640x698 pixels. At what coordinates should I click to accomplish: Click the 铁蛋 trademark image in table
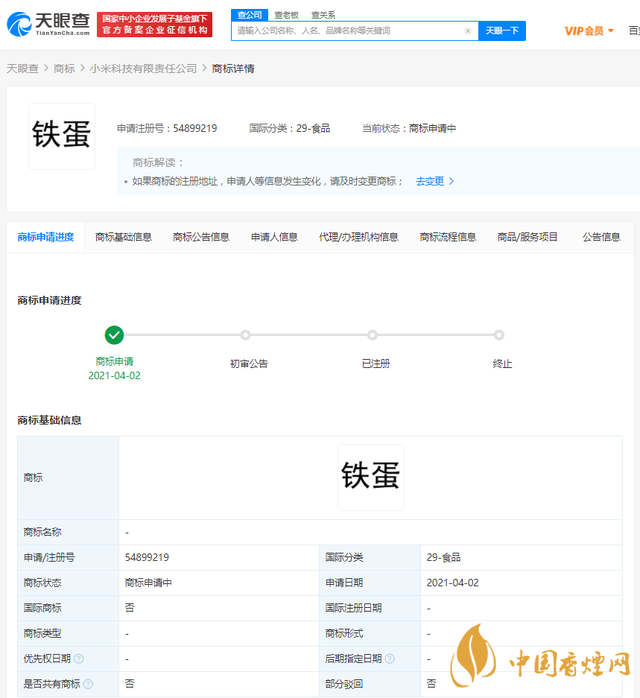370,477
